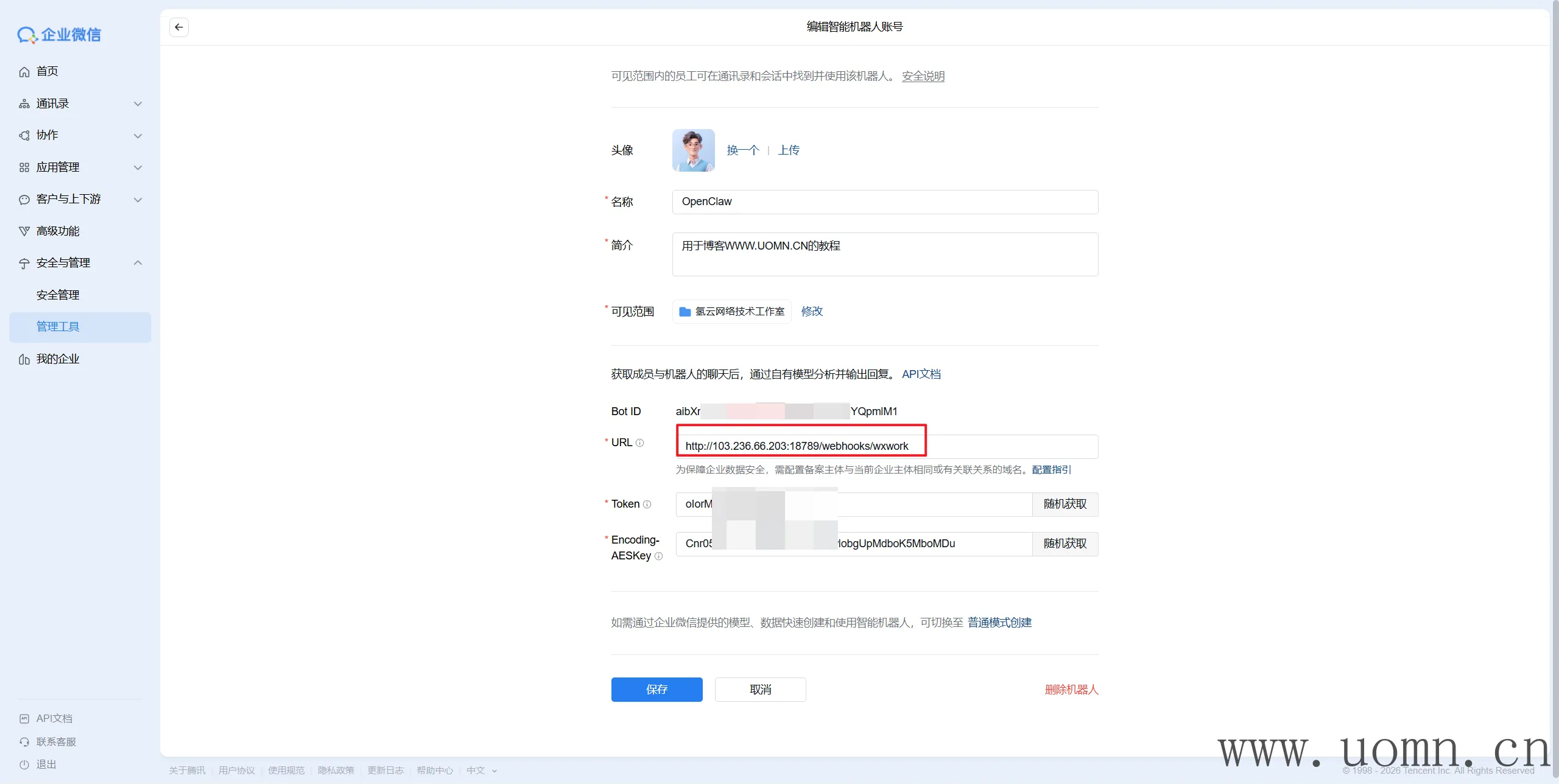Click the robot avatar thumbnail

click(x=693, y=150)
